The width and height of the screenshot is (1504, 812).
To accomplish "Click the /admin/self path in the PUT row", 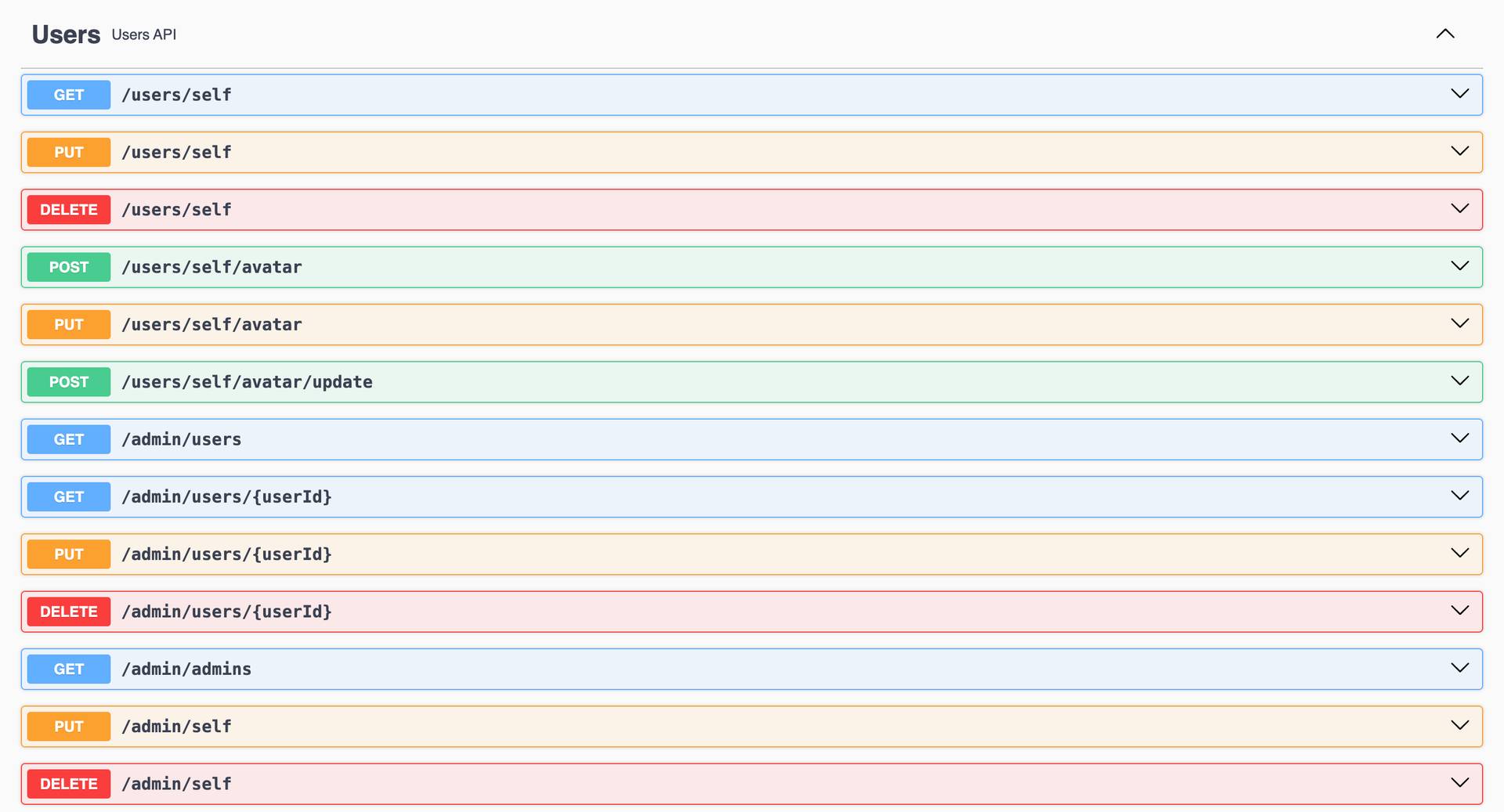I will [176, 727].
